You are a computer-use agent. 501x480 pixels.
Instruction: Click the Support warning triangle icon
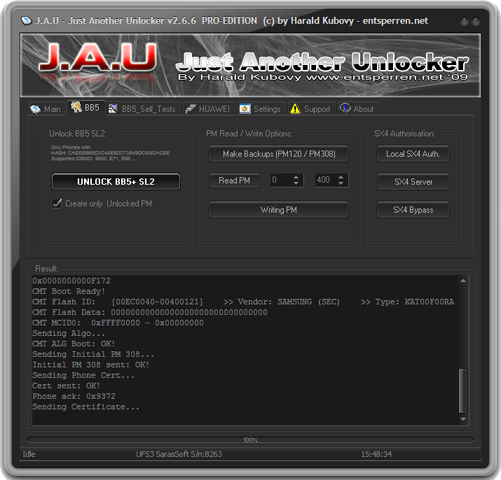295,109
